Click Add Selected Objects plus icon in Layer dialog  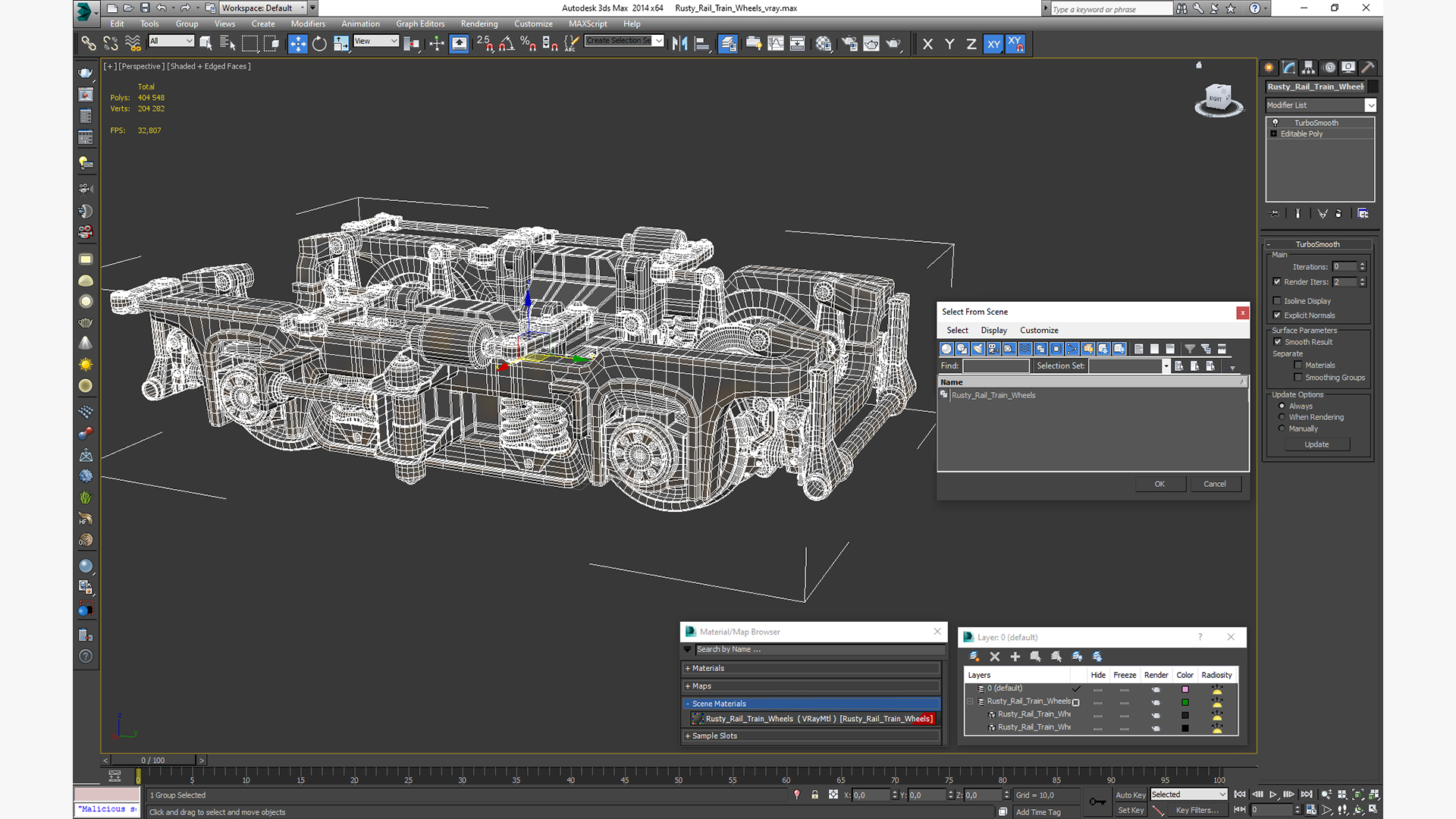(1015, 657)
